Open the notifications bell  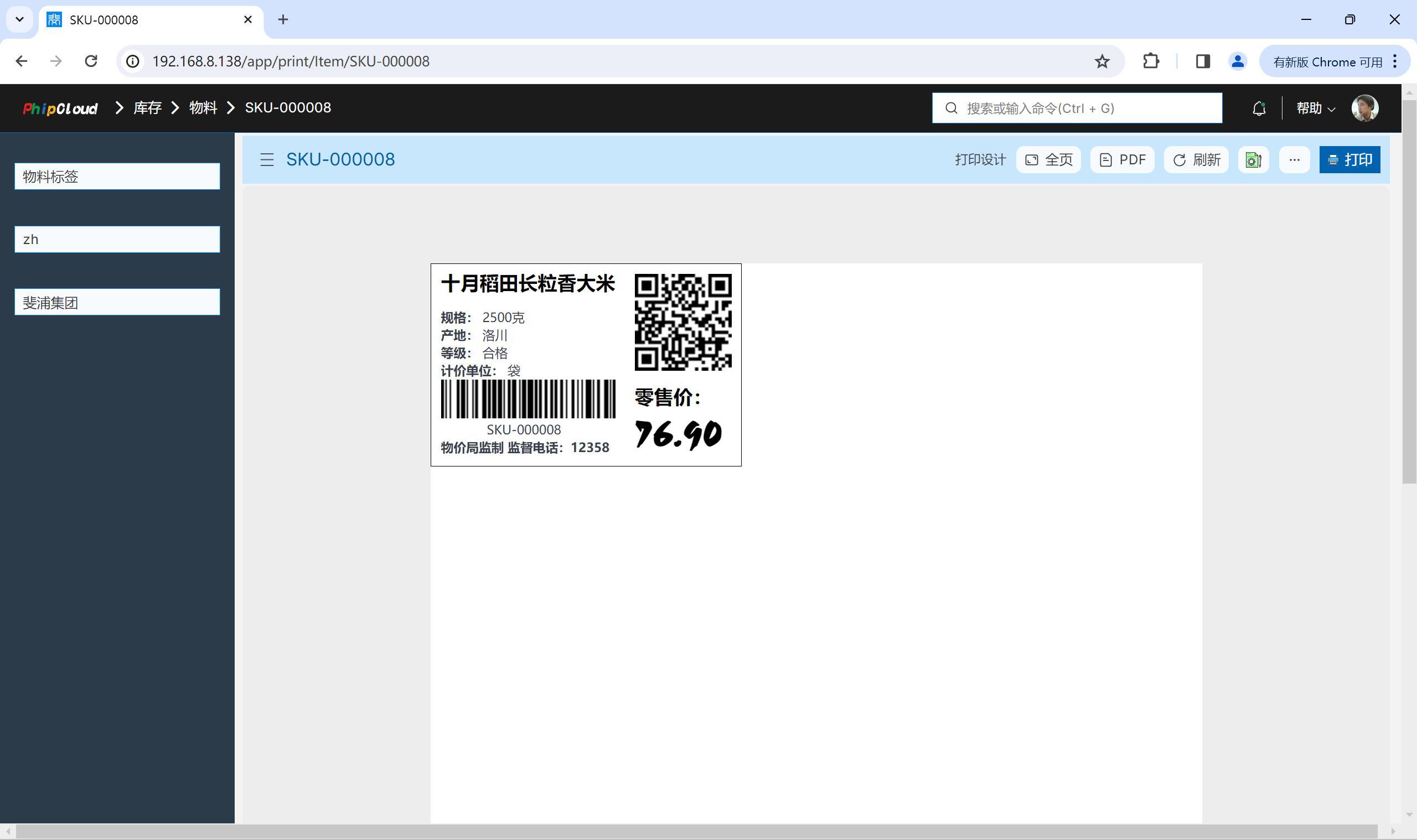click(x=1259, y=108)
